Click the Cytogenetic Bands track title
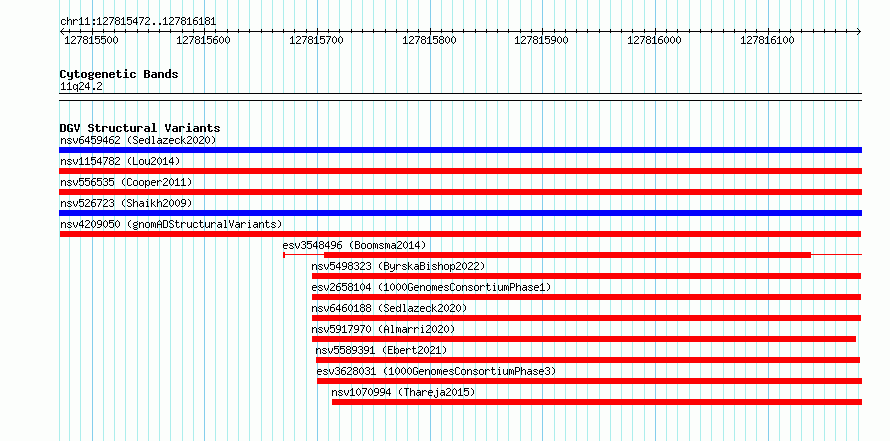 pos(119,74)
